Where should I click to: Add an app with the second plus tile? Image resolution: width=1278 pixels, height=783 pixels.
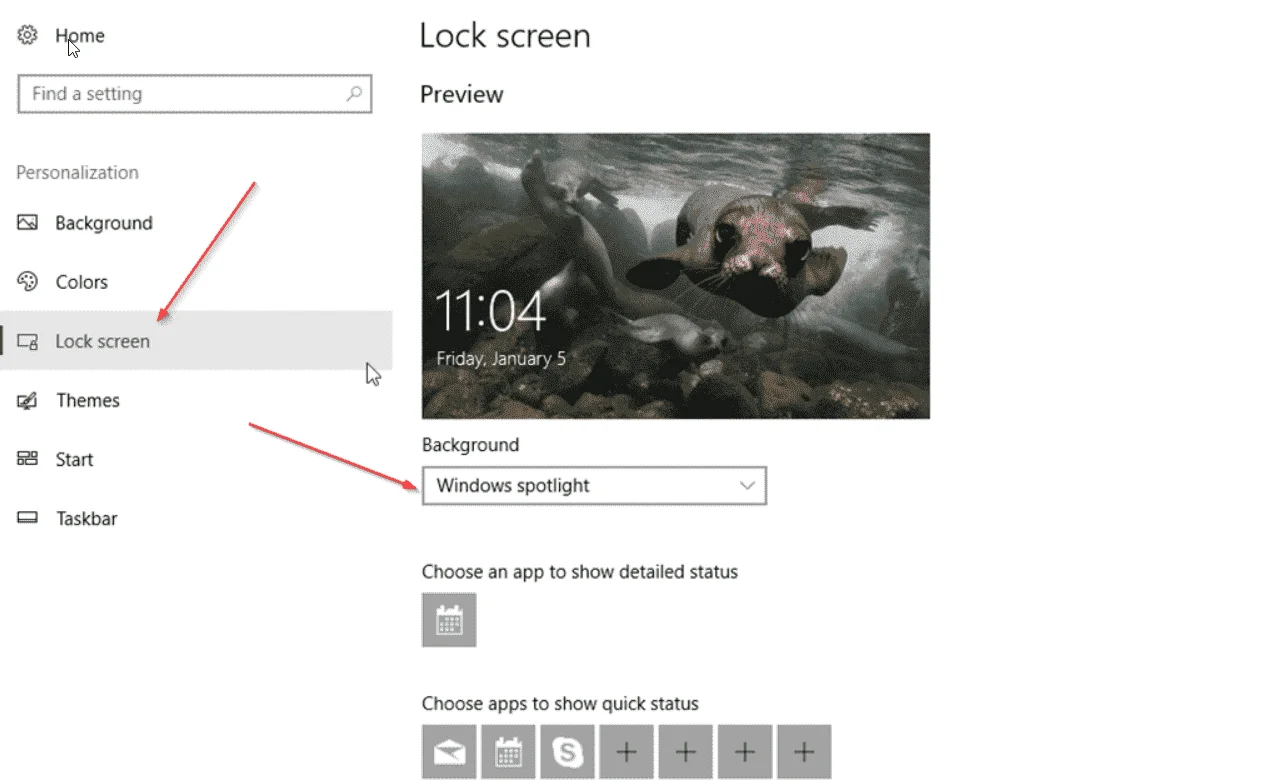[x=685, y=752]
